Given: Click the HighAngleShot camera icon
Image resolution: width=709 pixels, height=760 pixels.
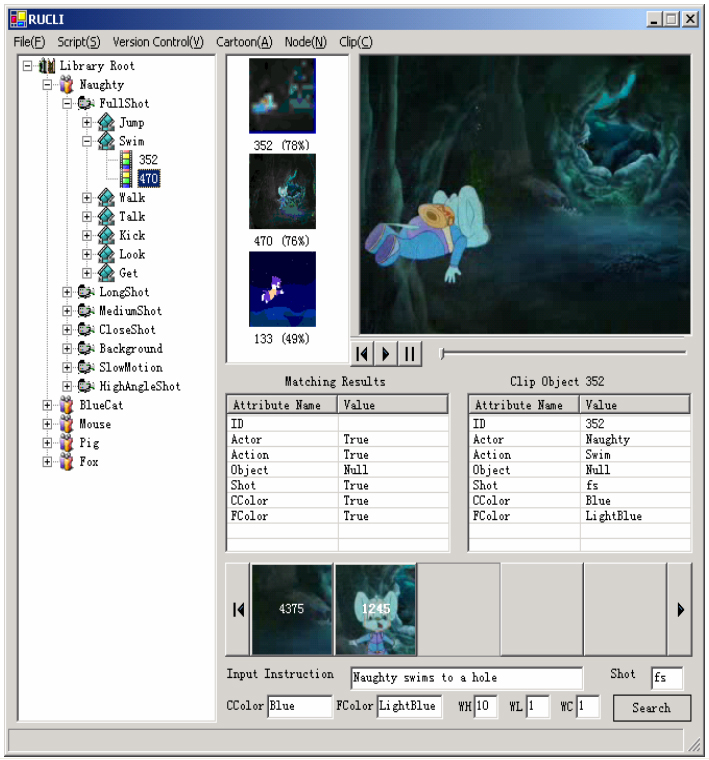Looking at the screenshot, I should [x=86, y=386].
